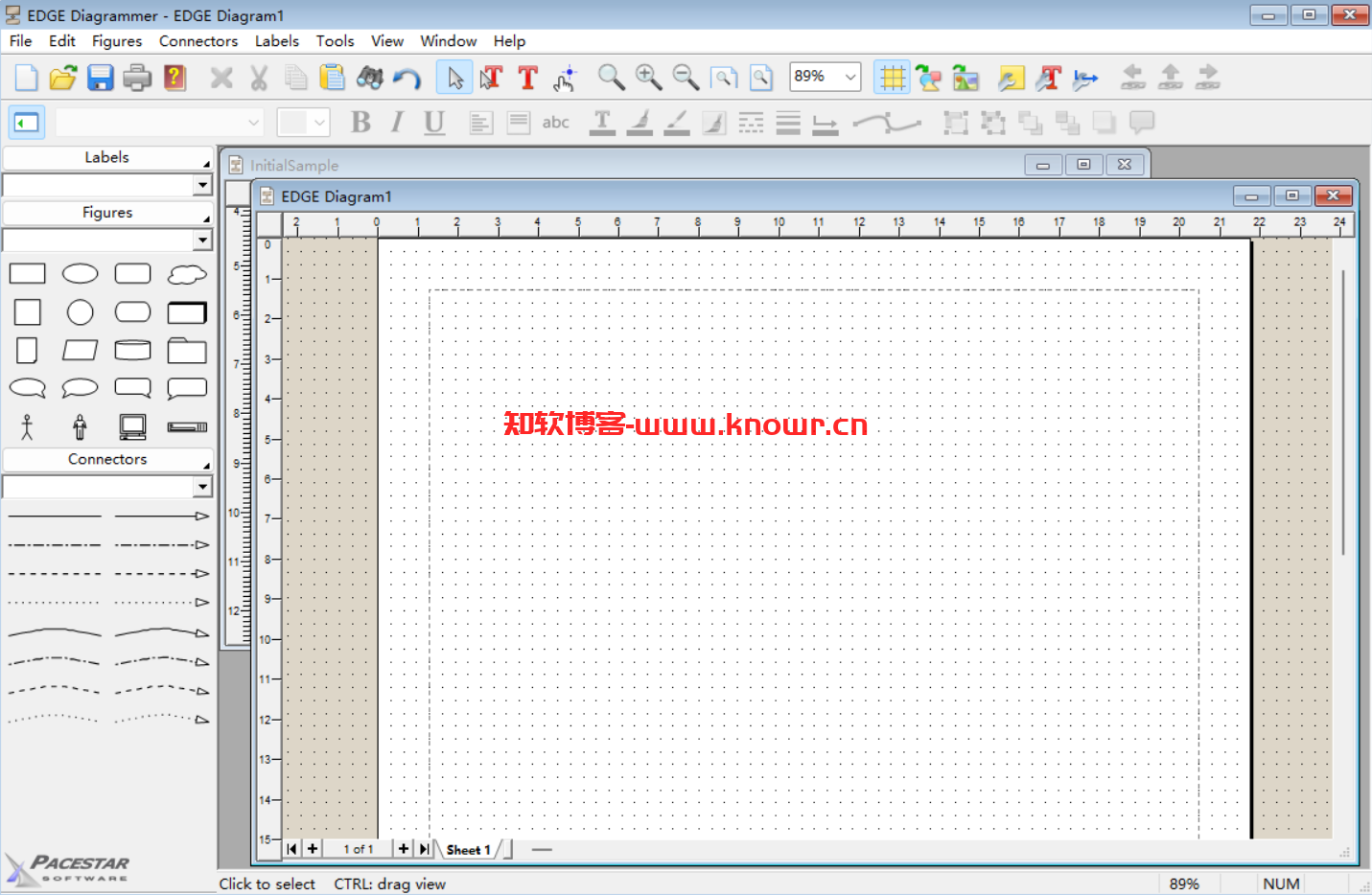Open the File menu

click(20, 41)
